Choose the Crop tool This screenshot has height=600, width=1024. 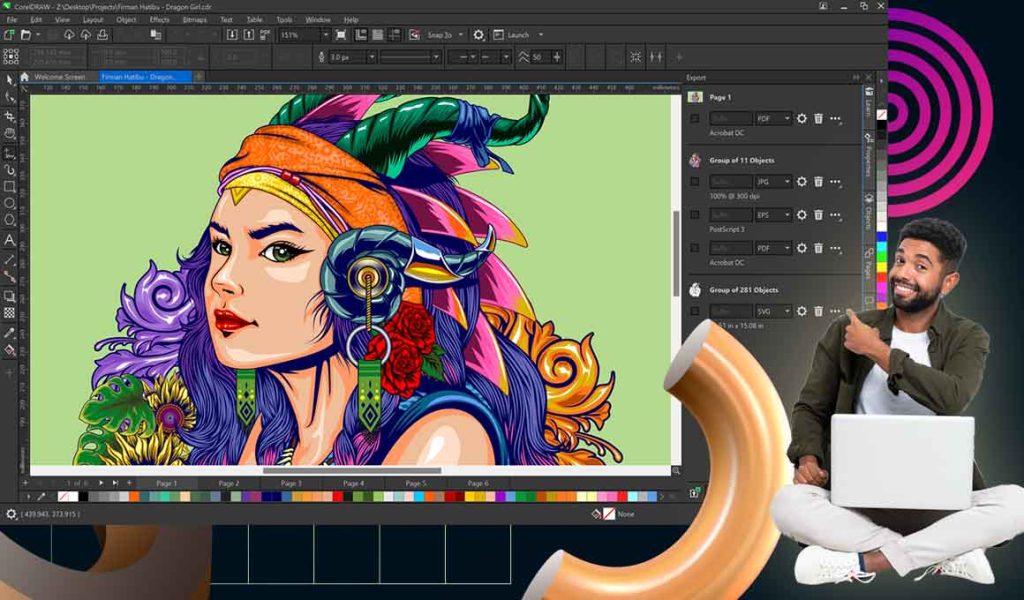click(x=9, y=116)
